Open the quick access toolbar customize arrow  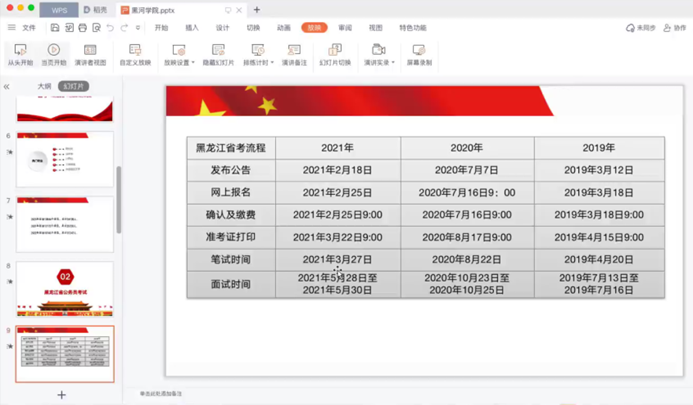tap(138, 28)
